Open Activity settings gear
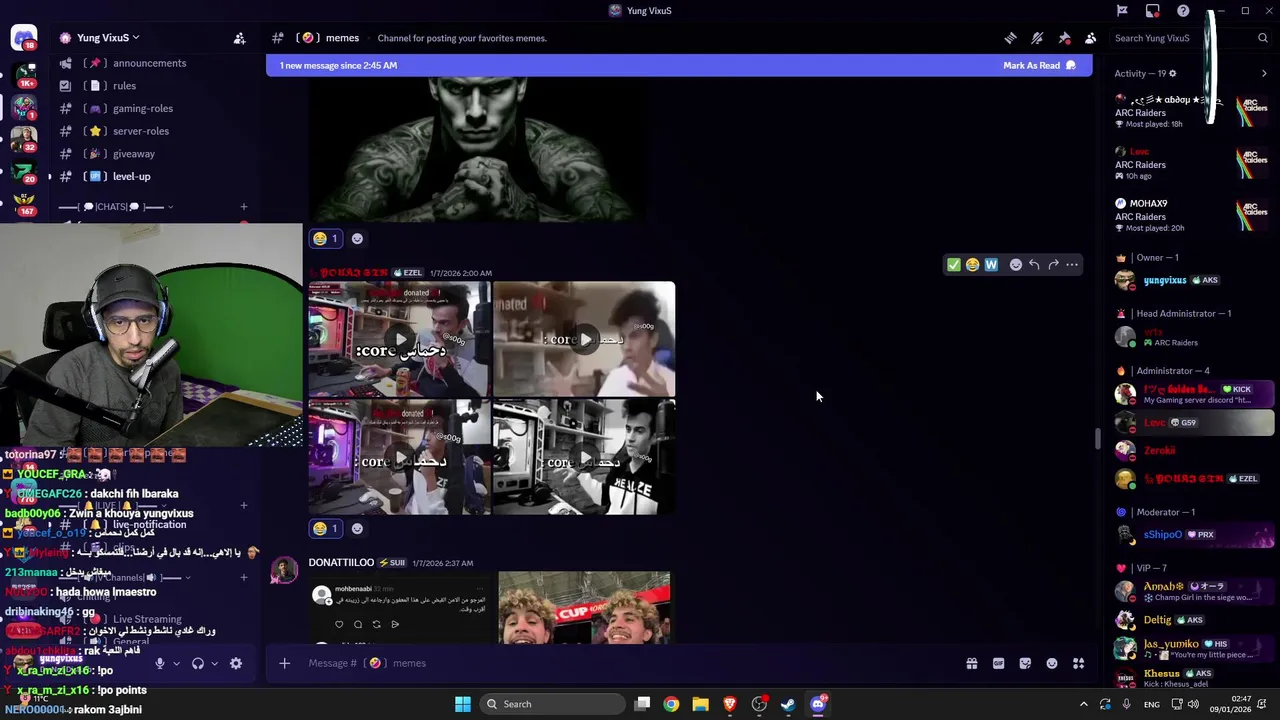This screenshot has width=1280, height=720. click(x=1173, y=73)
